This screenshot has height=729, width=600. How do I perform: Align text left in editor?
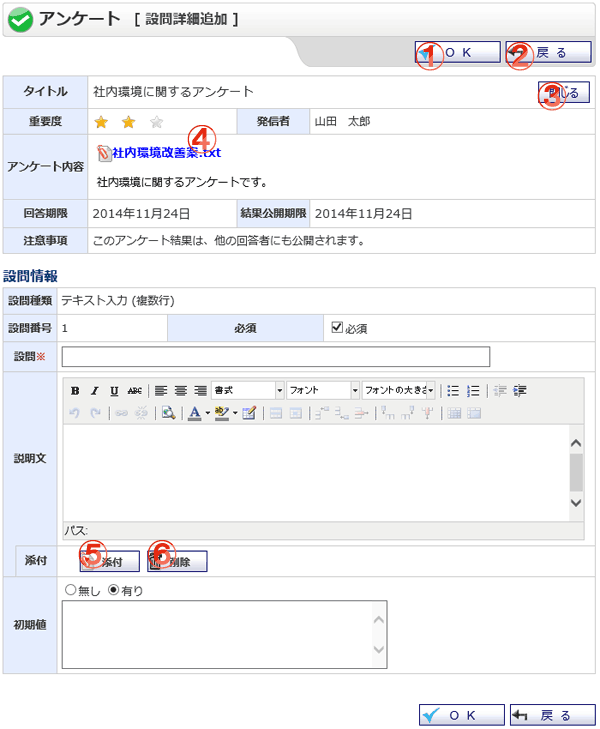[161, 391]
